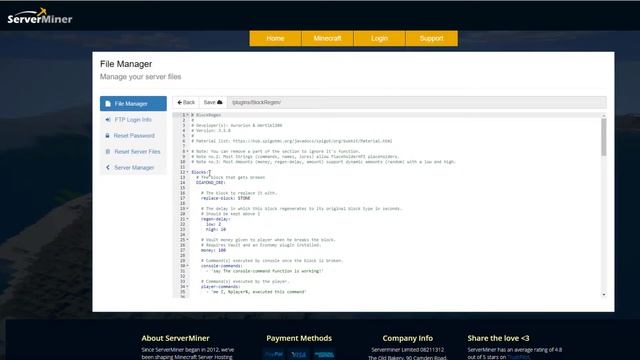
Task: Open the Login menu item
Action: (379, 38)
